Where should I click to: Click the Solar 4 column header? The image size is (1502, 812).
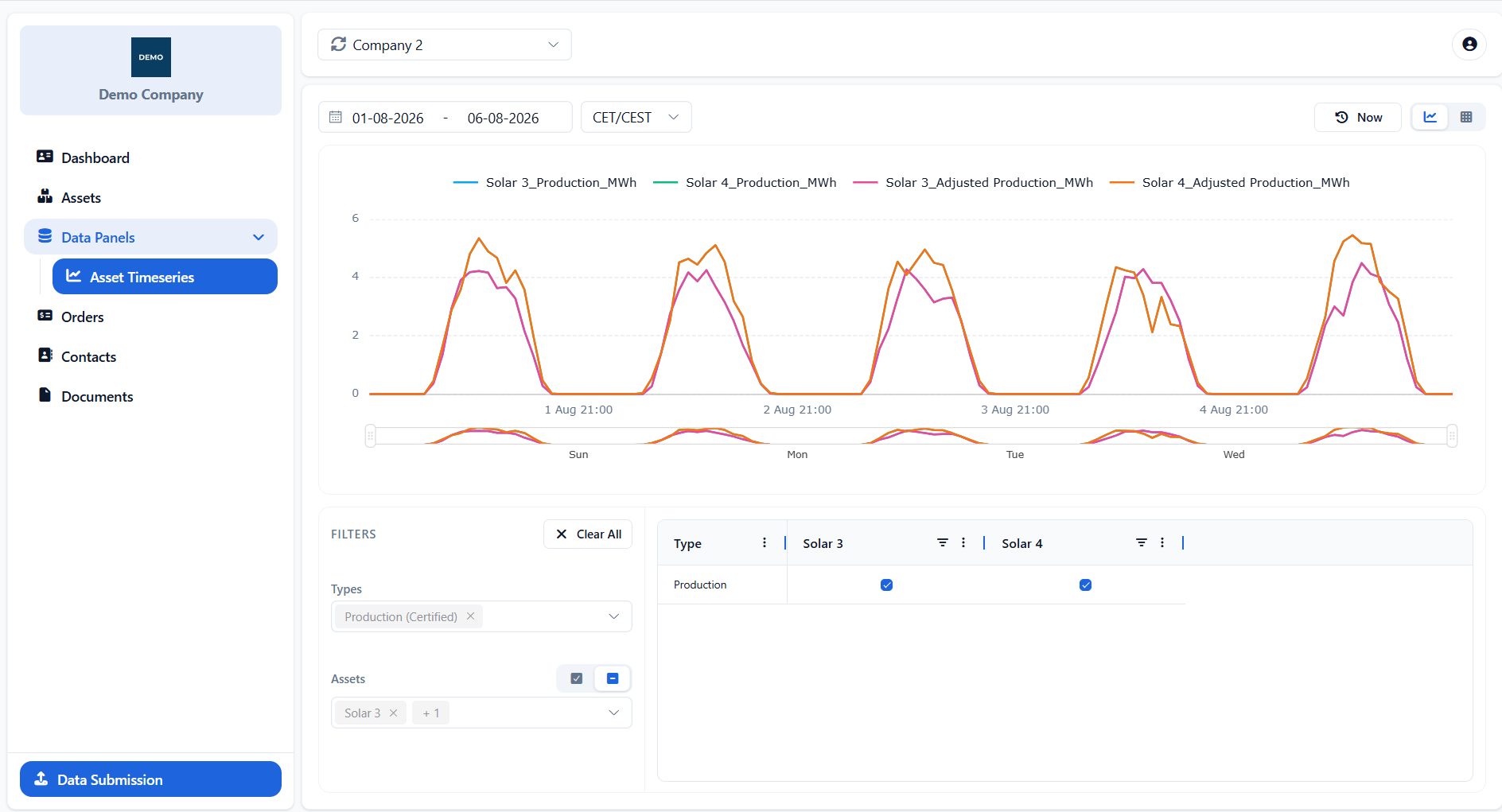pos(1021,543)
